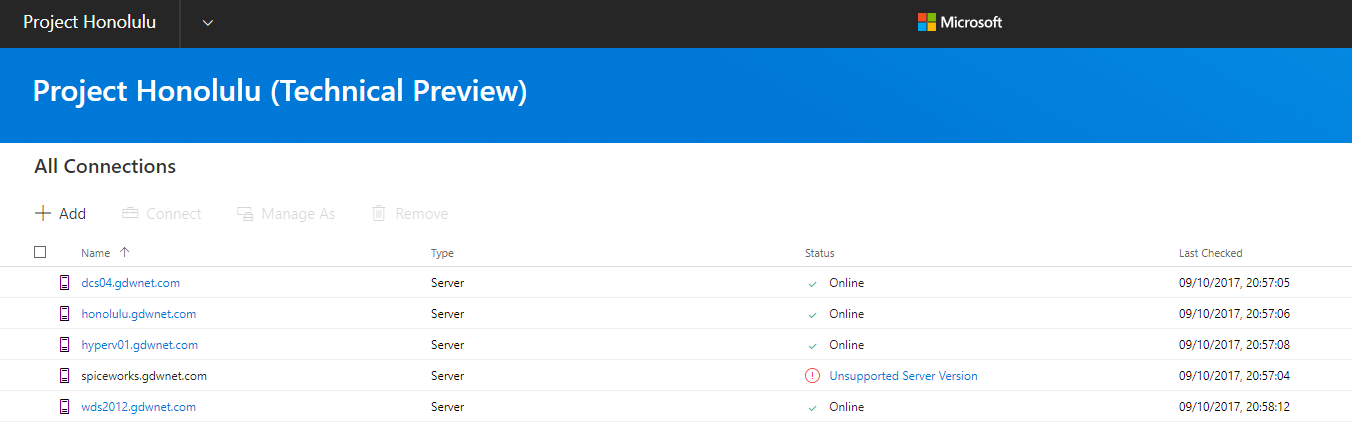Click the server icon beside spiceworks.gdwnet.com

[x=65, y=376]
